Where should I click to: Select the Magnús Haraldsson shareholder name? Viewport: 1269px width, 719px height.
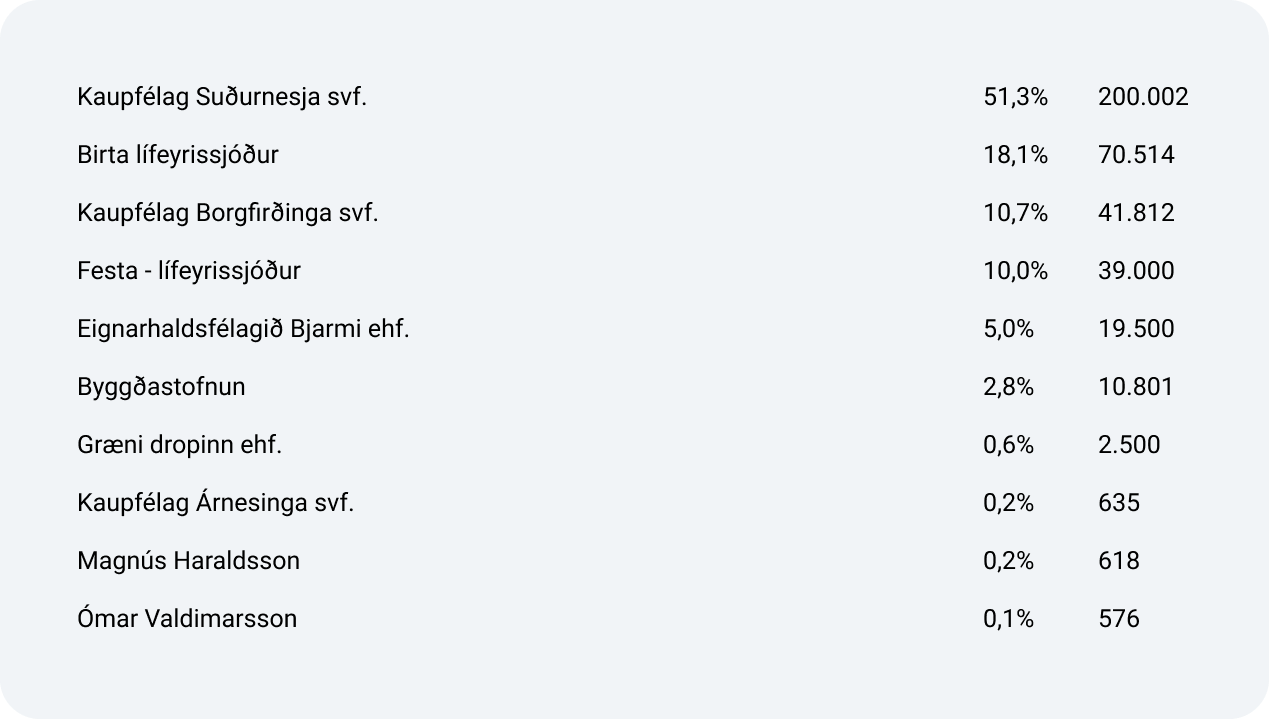pyautogui.click(x=188, y=561)
